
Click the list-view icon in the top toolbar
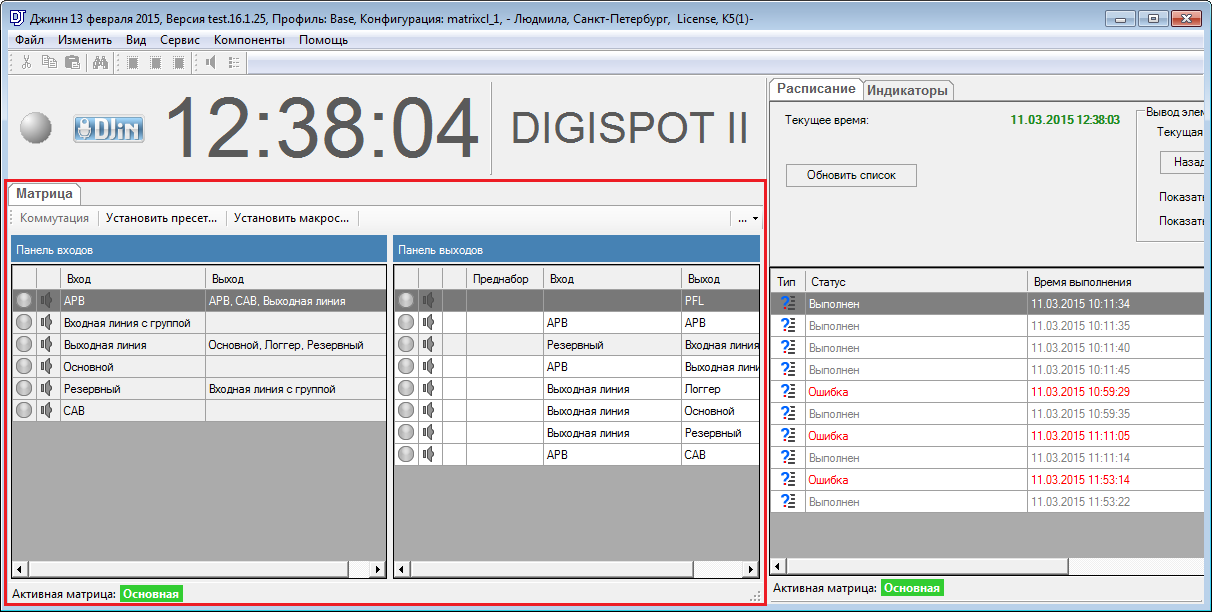234,62
